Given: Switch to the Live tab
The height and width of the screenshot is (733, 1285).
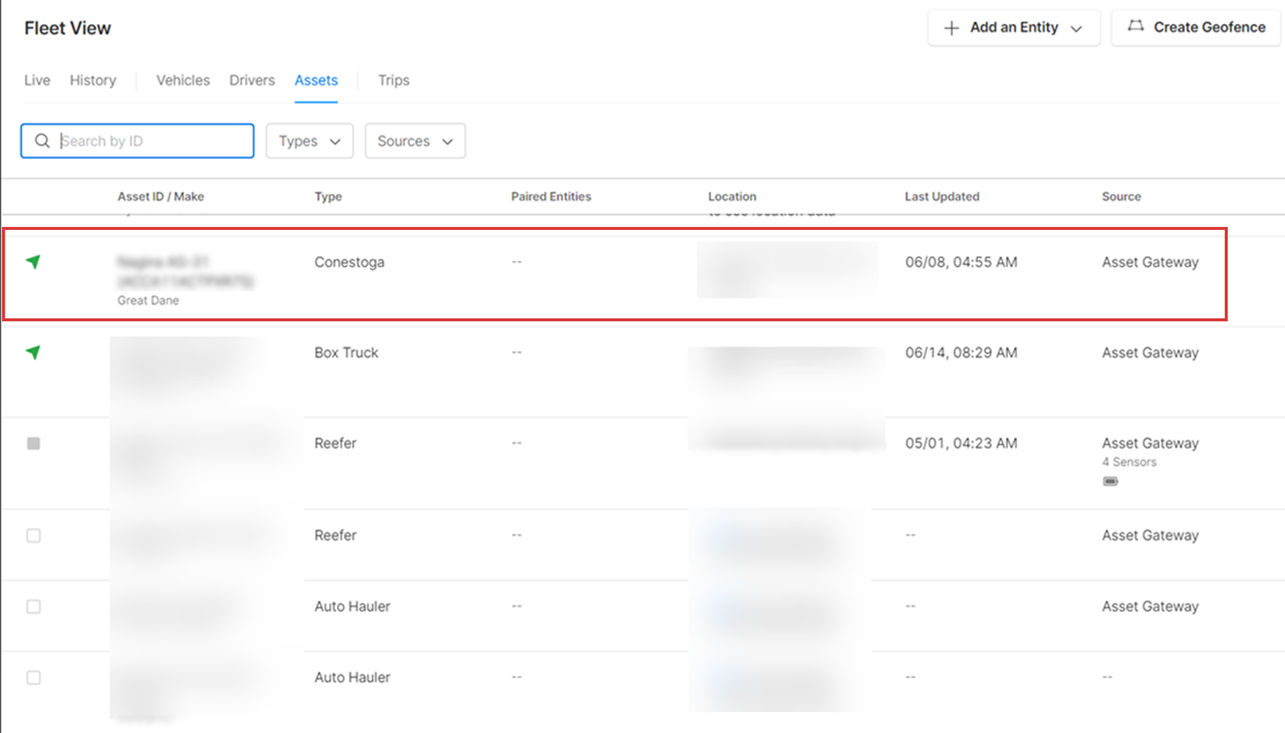Looking at the screenshot, I should coord(37,80).
